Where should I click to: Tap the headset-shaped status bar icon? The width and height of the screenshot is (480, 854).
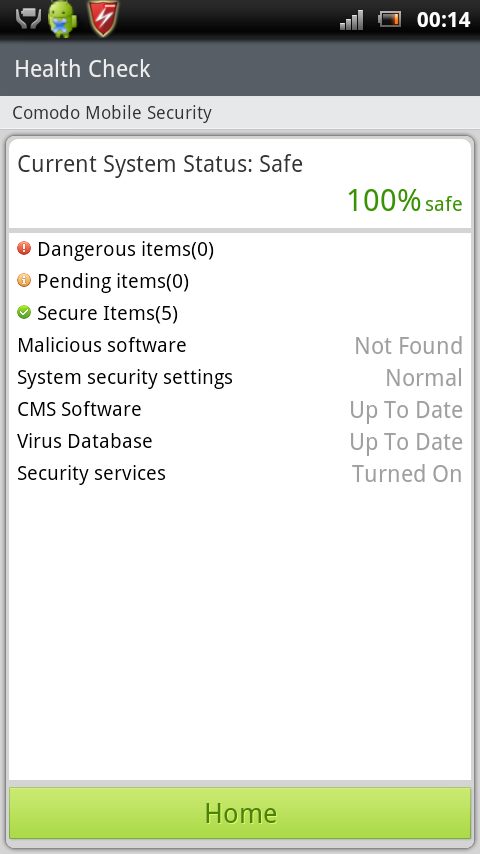pyautogui.click(x=28, y=20)
